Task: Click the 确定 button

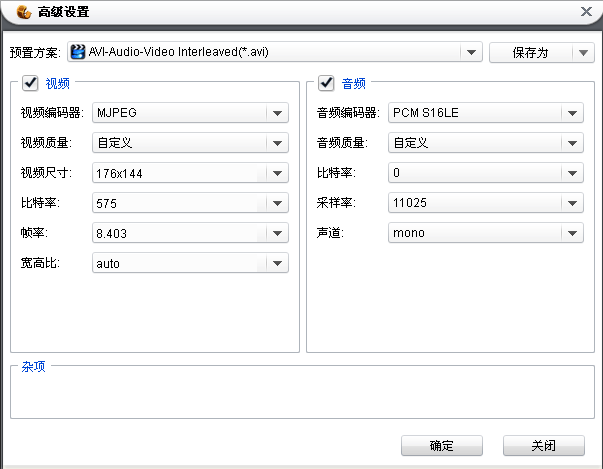Action: coord(441,446)
